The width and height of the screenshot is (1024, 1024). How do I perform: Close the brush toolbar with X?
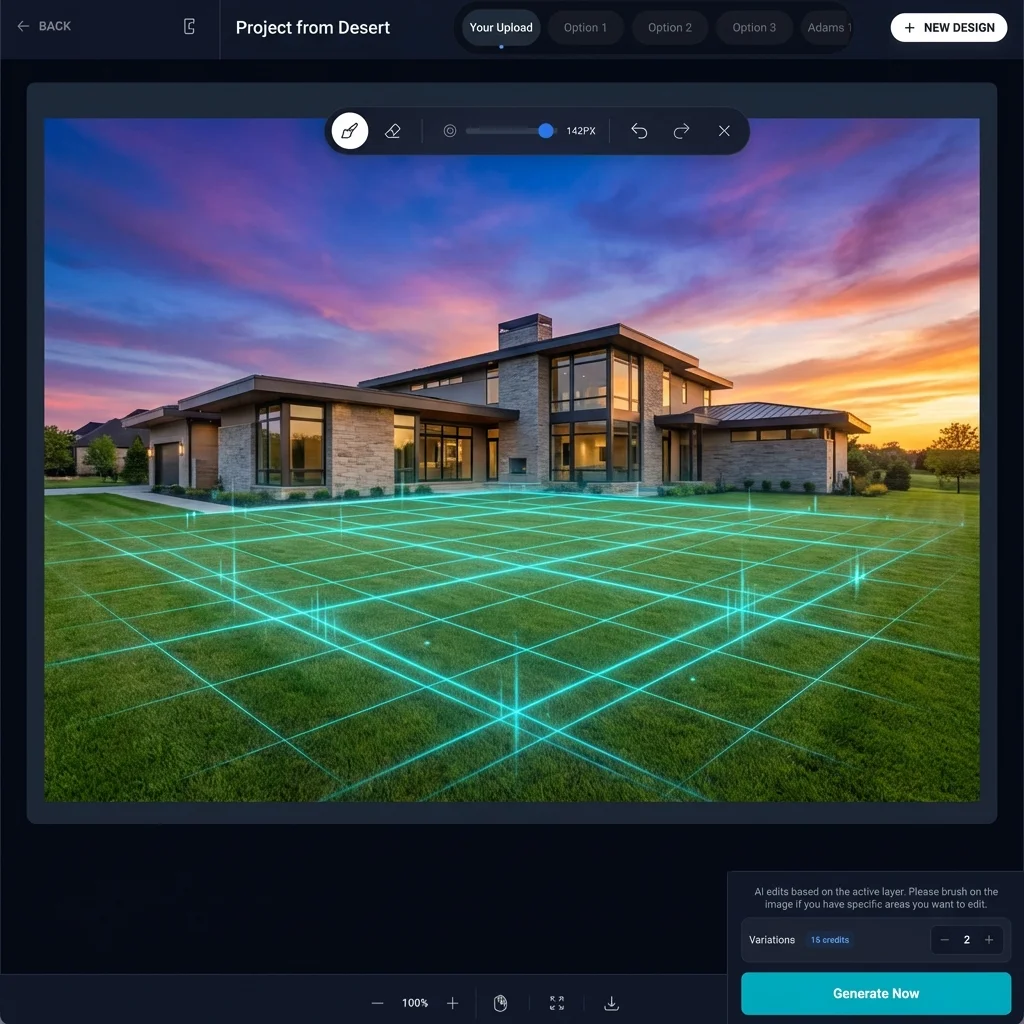(724, 131)
